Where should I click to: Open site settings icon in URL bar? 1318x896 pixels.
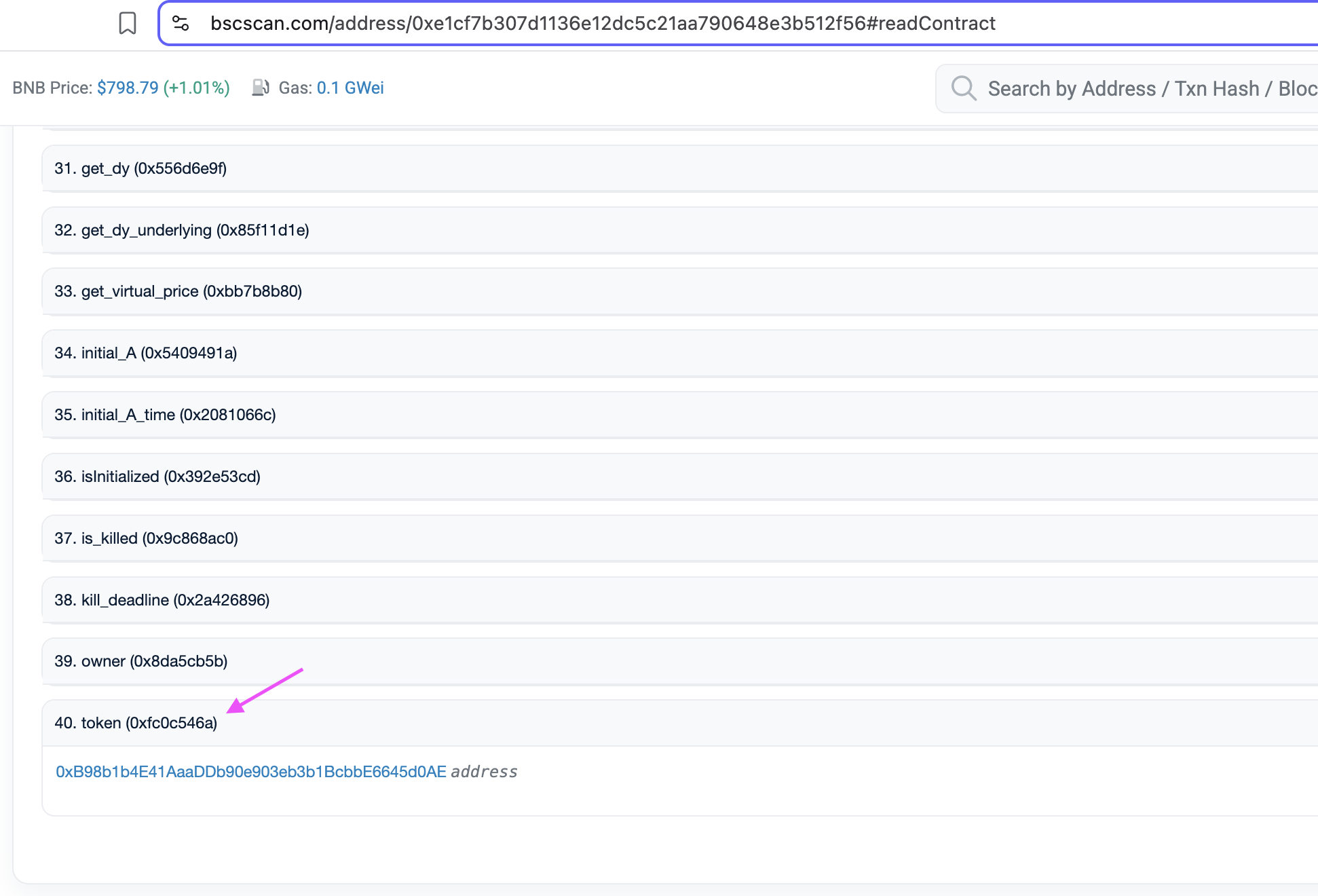[x=181, y=24]
